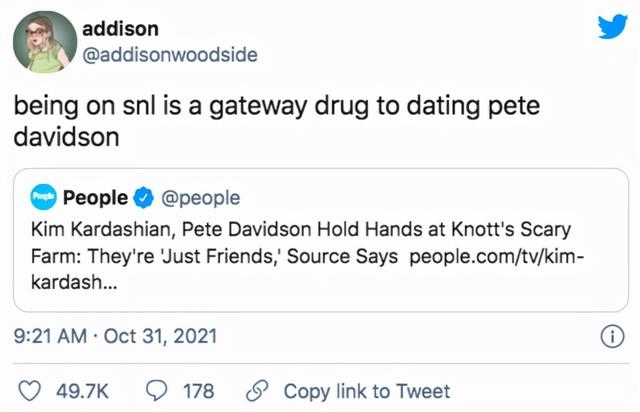Click the display name "addison"
The width and height of the screenshot is (640, 412).
(119, 28)
